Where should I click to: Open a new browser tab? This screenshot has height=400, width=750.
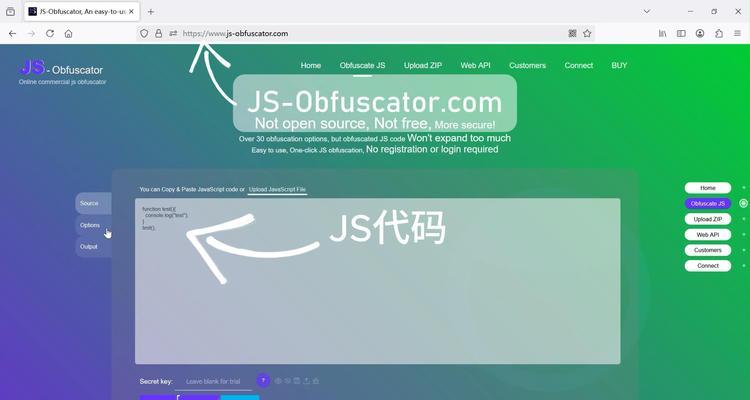[x=151, y=11]
